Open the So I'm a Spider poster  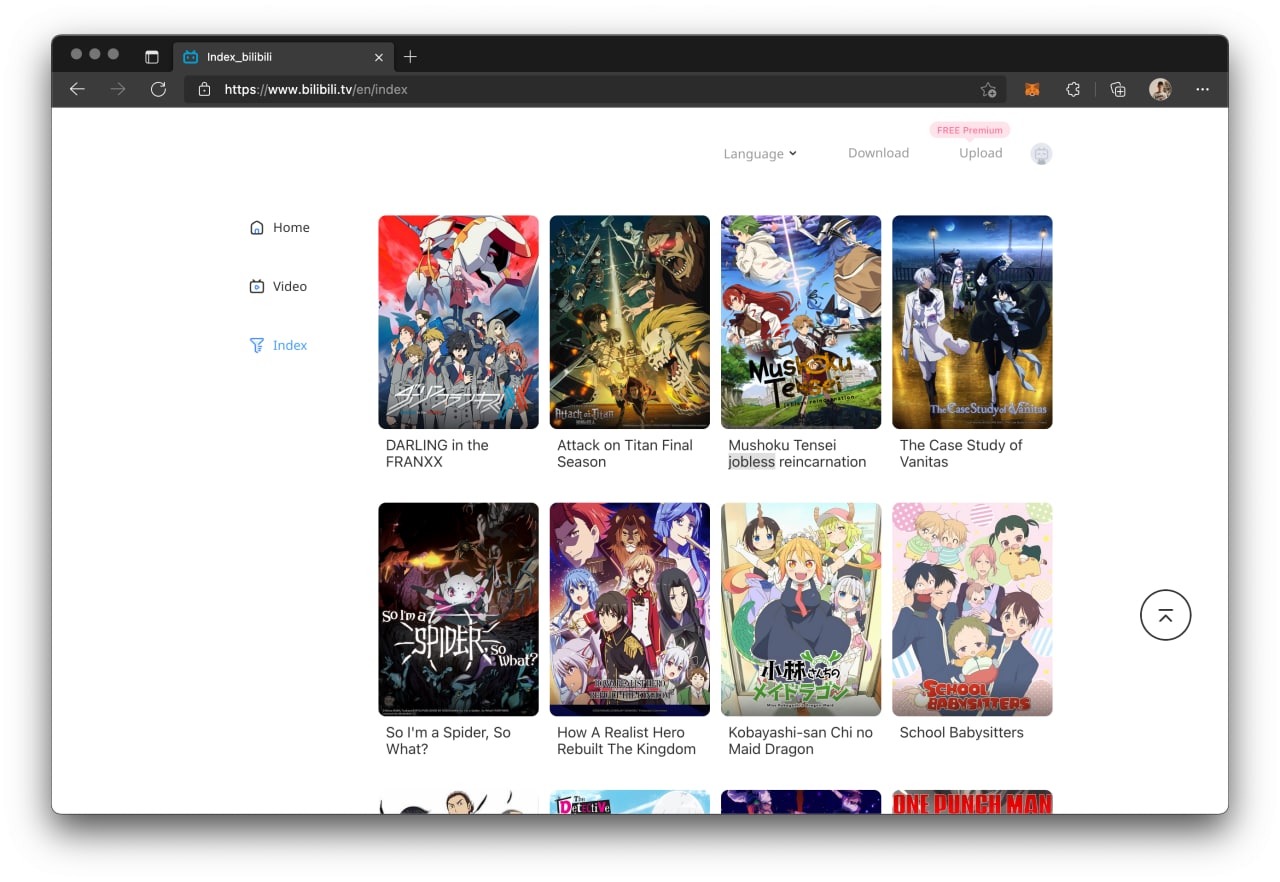coord(458,609)
